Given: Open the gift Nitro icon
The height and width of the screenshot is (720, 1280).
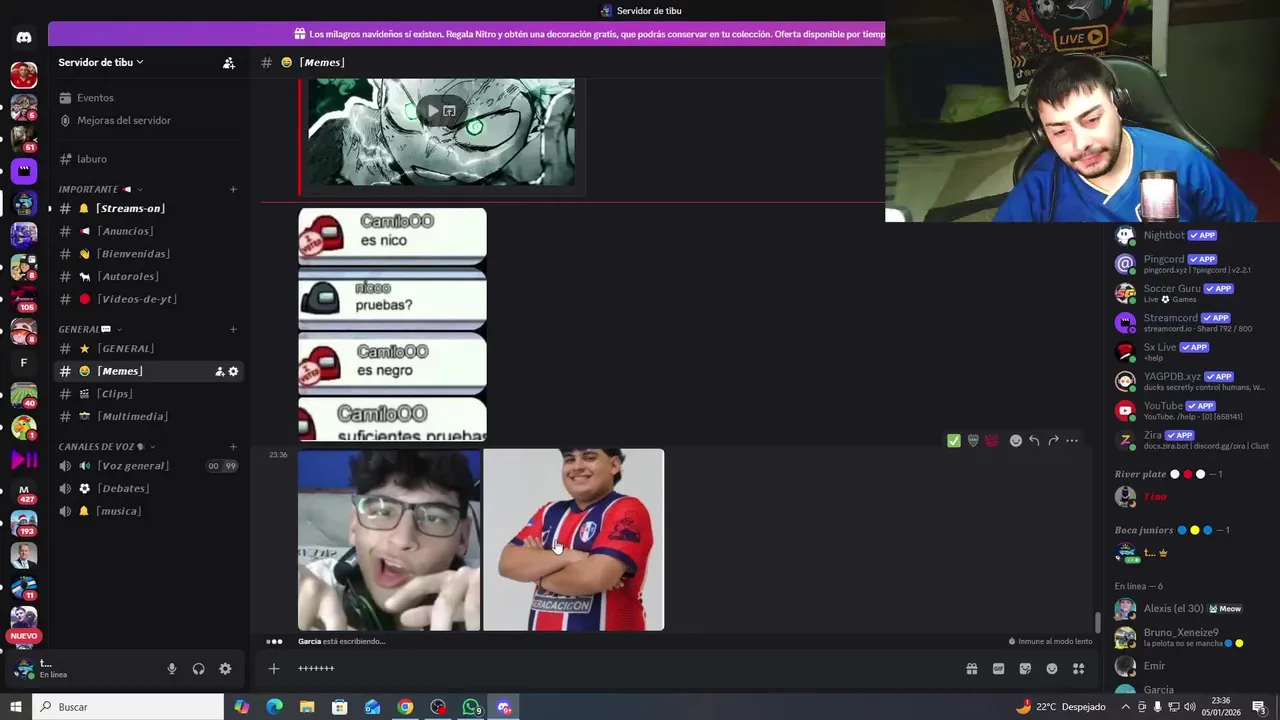Looking at the screenshot, I should pos(972,669).
